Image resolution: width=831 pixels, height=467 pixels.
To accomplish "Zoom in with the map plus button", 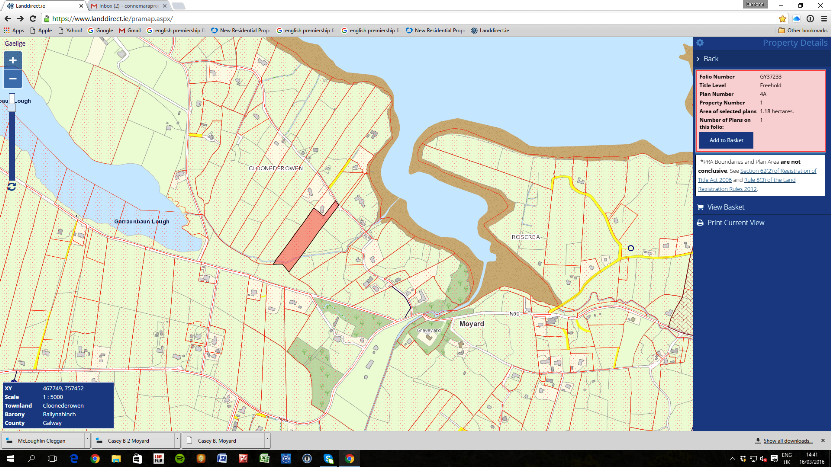I will (x=13, y=61).
